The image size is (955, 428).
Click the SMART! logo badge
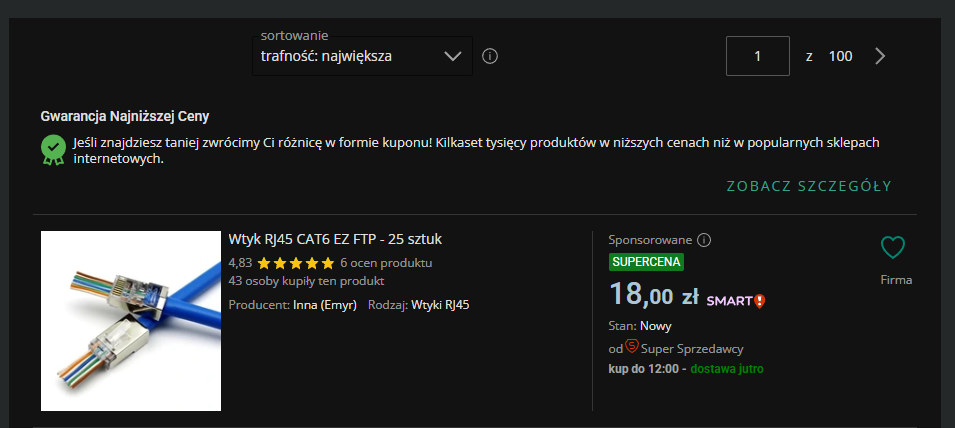click(x=736, y=300)
